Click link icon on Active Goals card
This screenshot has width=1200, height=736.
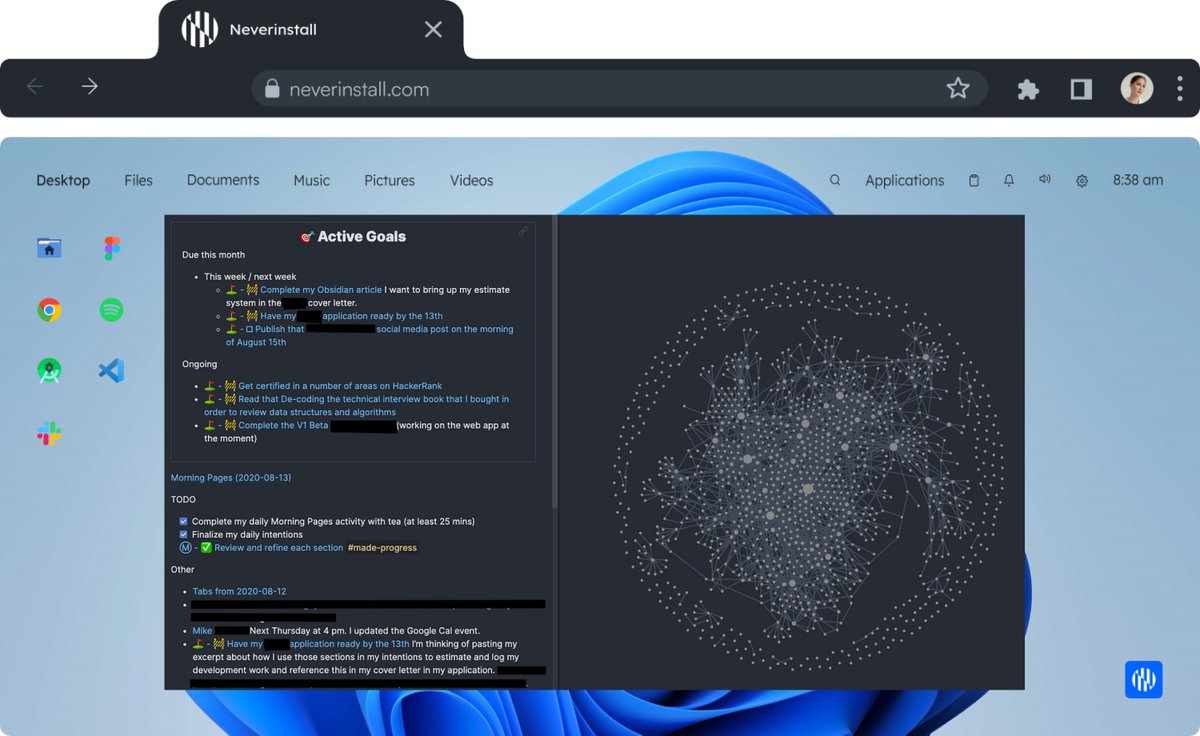pos(523,232)
